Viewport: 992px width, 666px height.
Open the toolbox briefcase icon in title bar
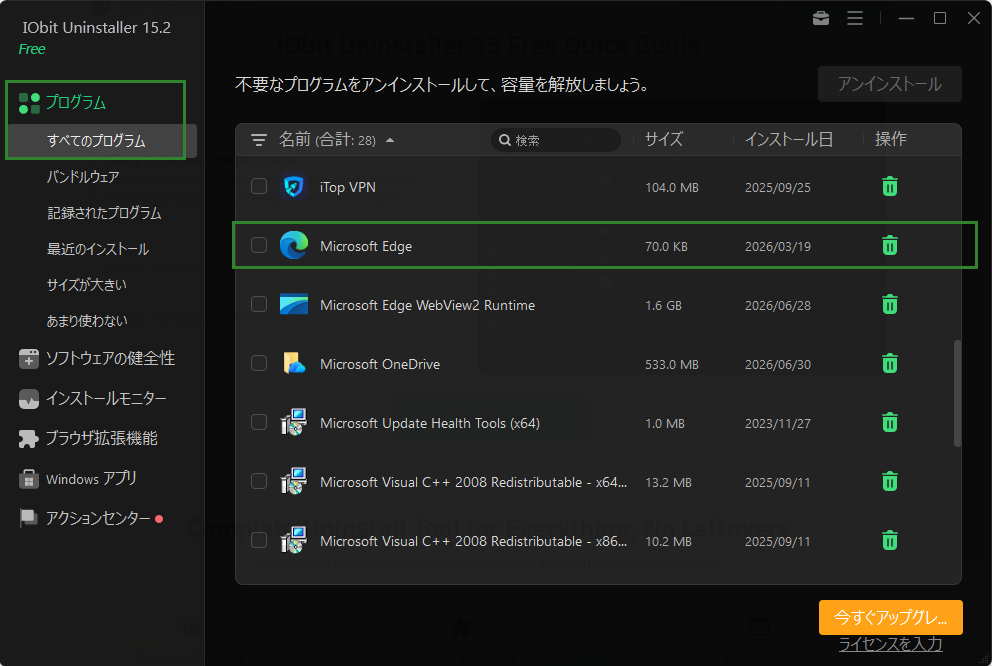(821, 18)
